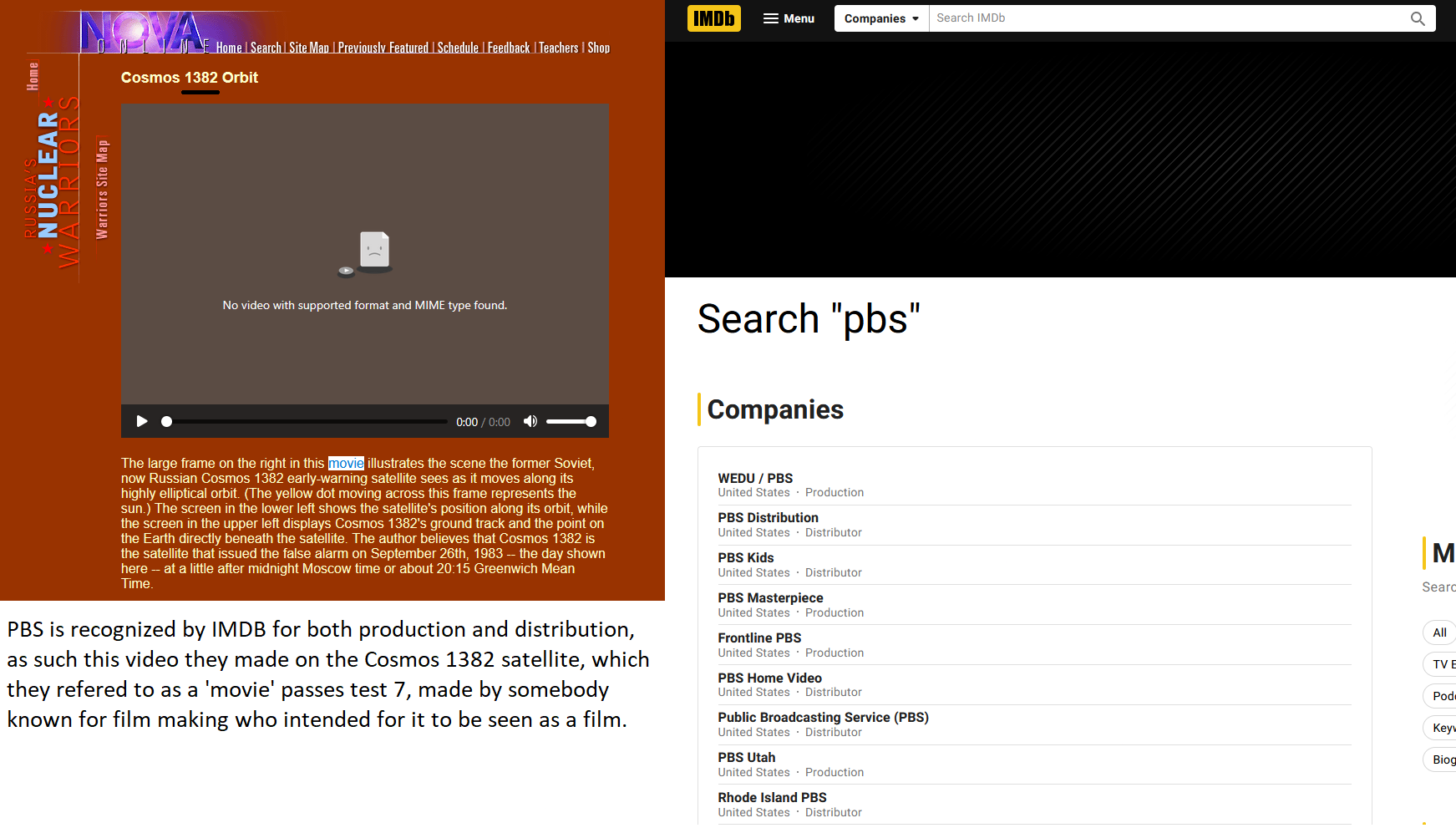Open Previously Featured link
1456x828 pixels.
383,48
